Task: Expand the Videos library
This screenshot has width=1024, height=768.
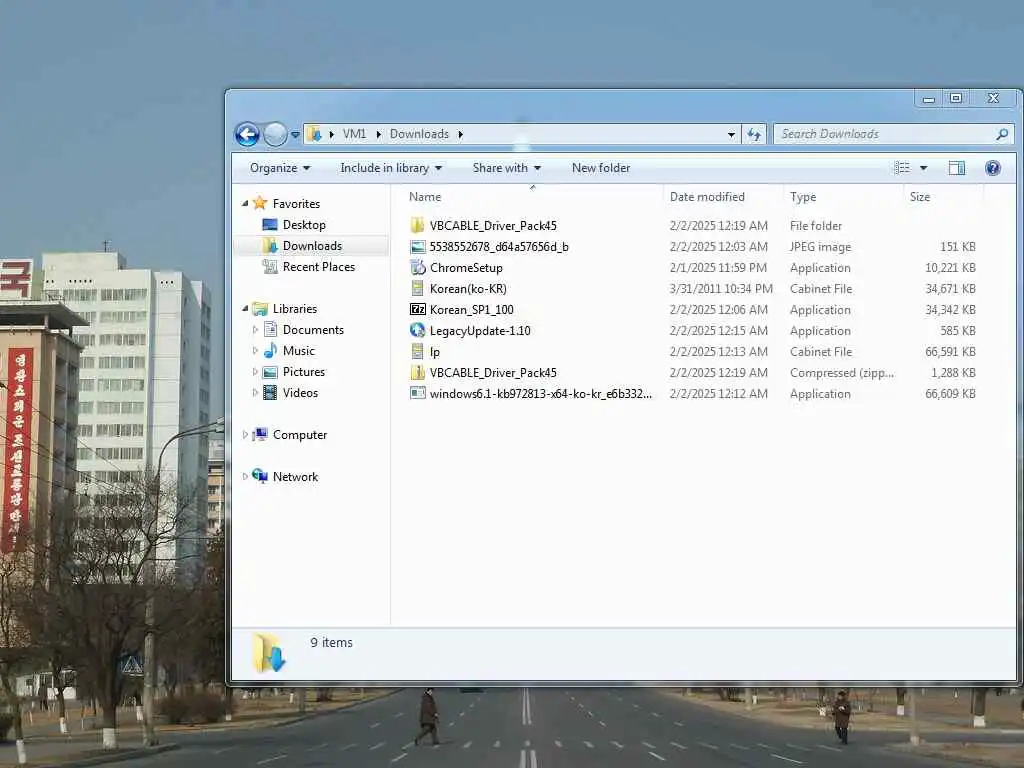Action: coord(255,392)
